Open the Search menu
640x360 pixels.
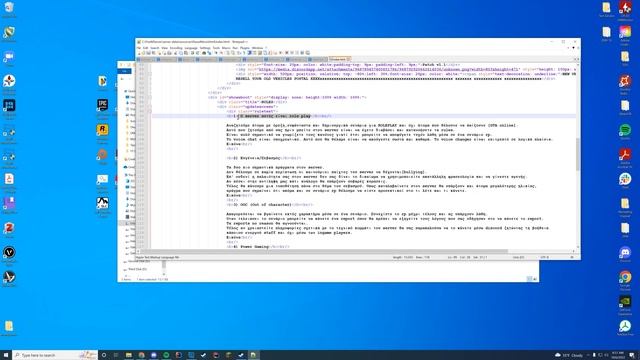pos(155,48)
